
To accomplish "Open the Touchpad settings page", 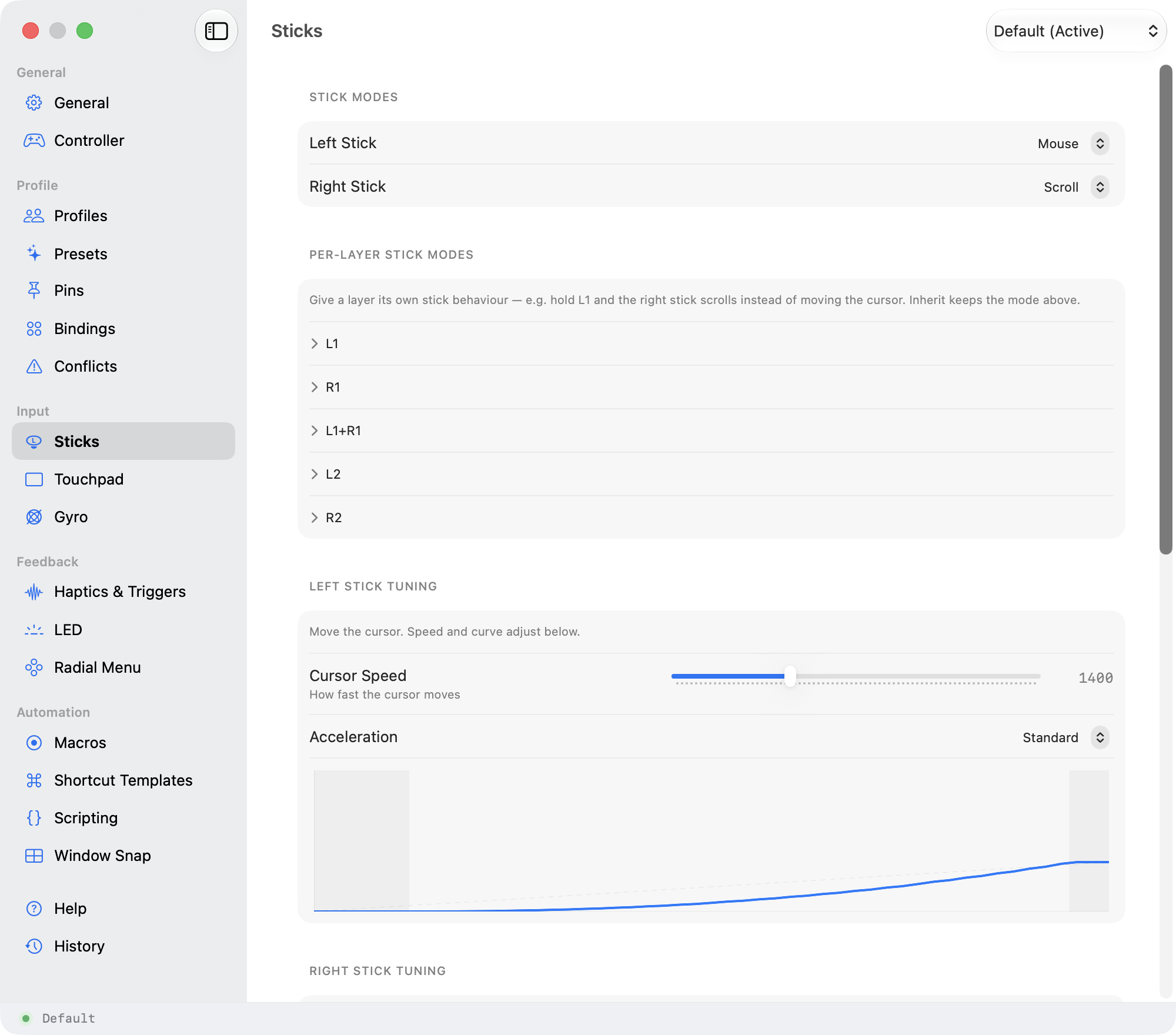I will click(123, 479).
